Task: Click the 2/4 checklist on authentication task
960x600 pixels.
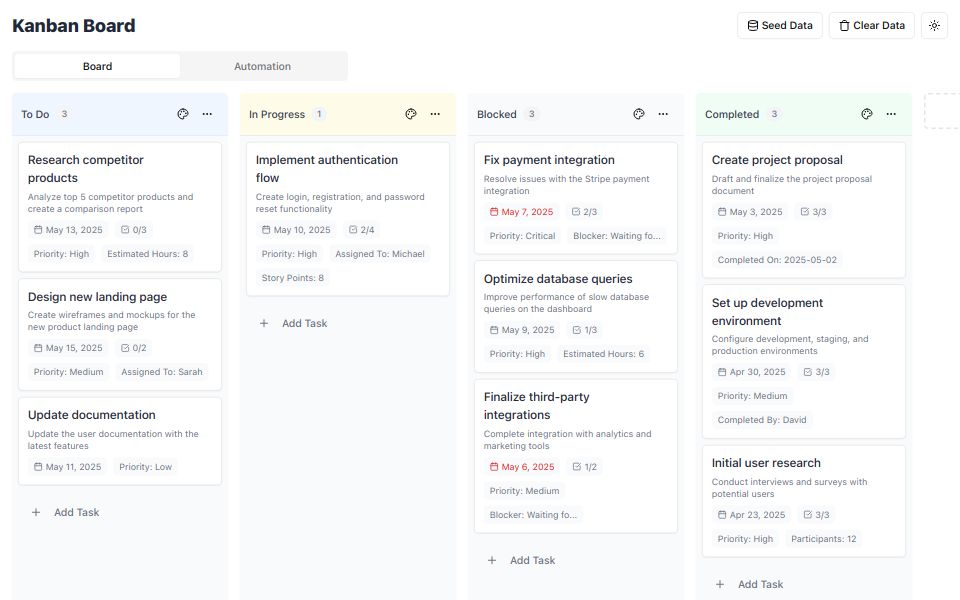Action: [x=361, y=230]
